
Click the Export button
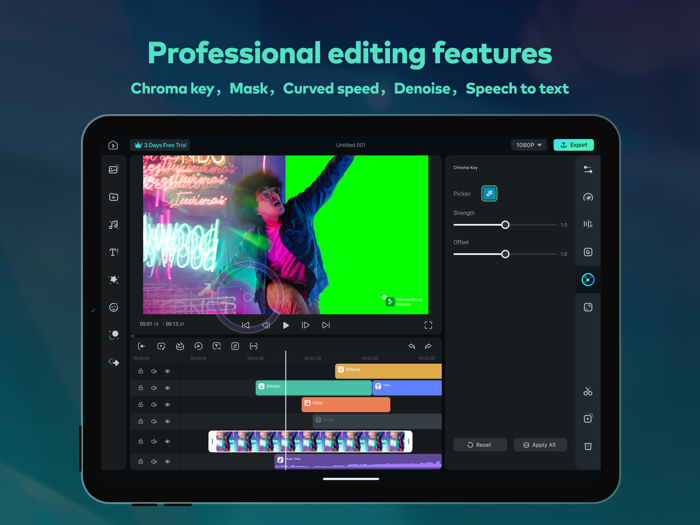[x=574, y=145]
